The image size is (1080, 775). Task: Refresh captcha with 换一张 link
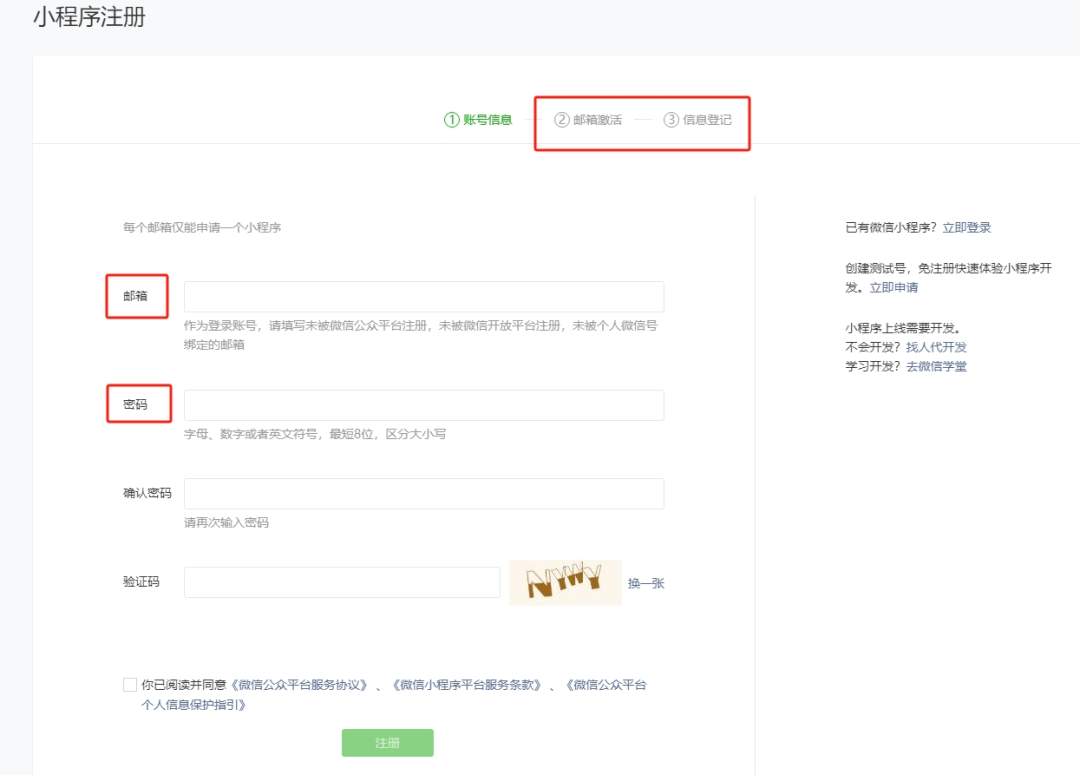coord(646,583)
